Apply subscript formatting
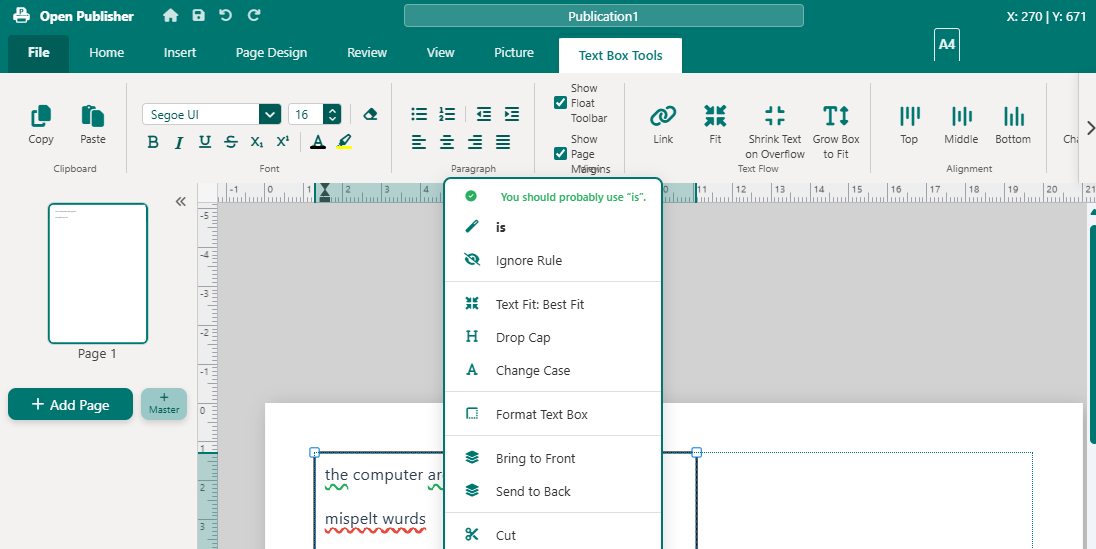 [x=257, y=143]
